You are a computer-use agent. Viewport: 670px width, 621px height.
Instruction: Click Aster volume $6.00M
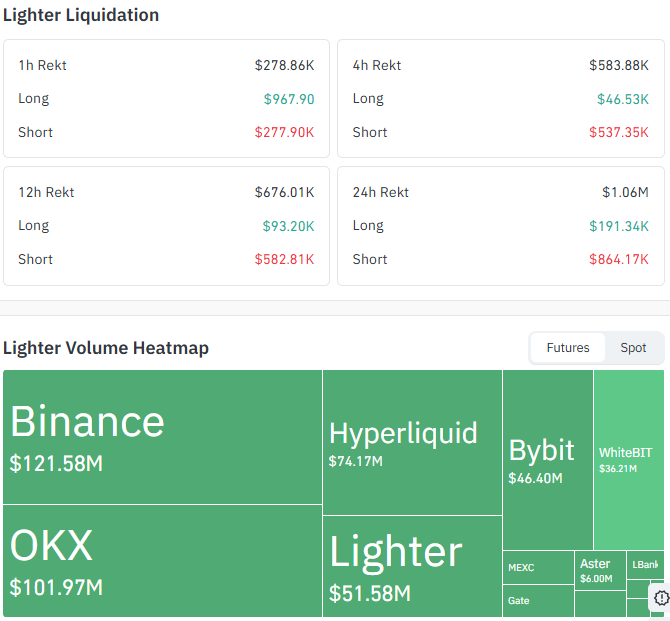coord(596,579)
